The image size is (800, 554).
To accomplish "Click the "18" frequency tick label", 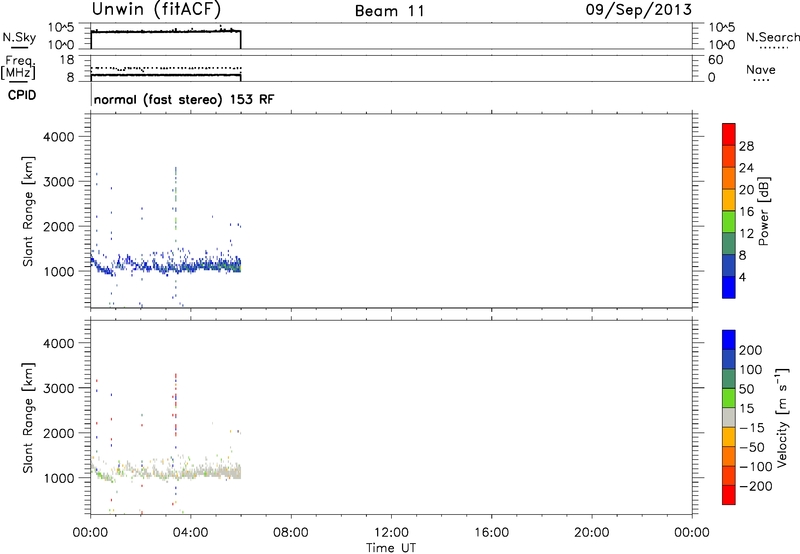I will [x=67, y=60].
